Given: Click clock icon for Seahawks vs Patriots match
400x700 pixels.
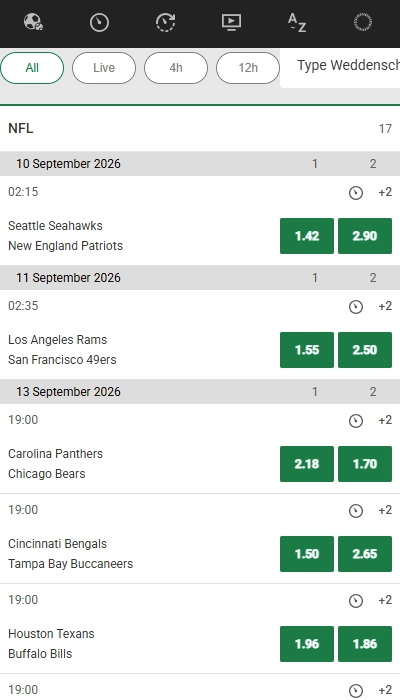Looking at the screenshot, I should click(x=356, y=193).
